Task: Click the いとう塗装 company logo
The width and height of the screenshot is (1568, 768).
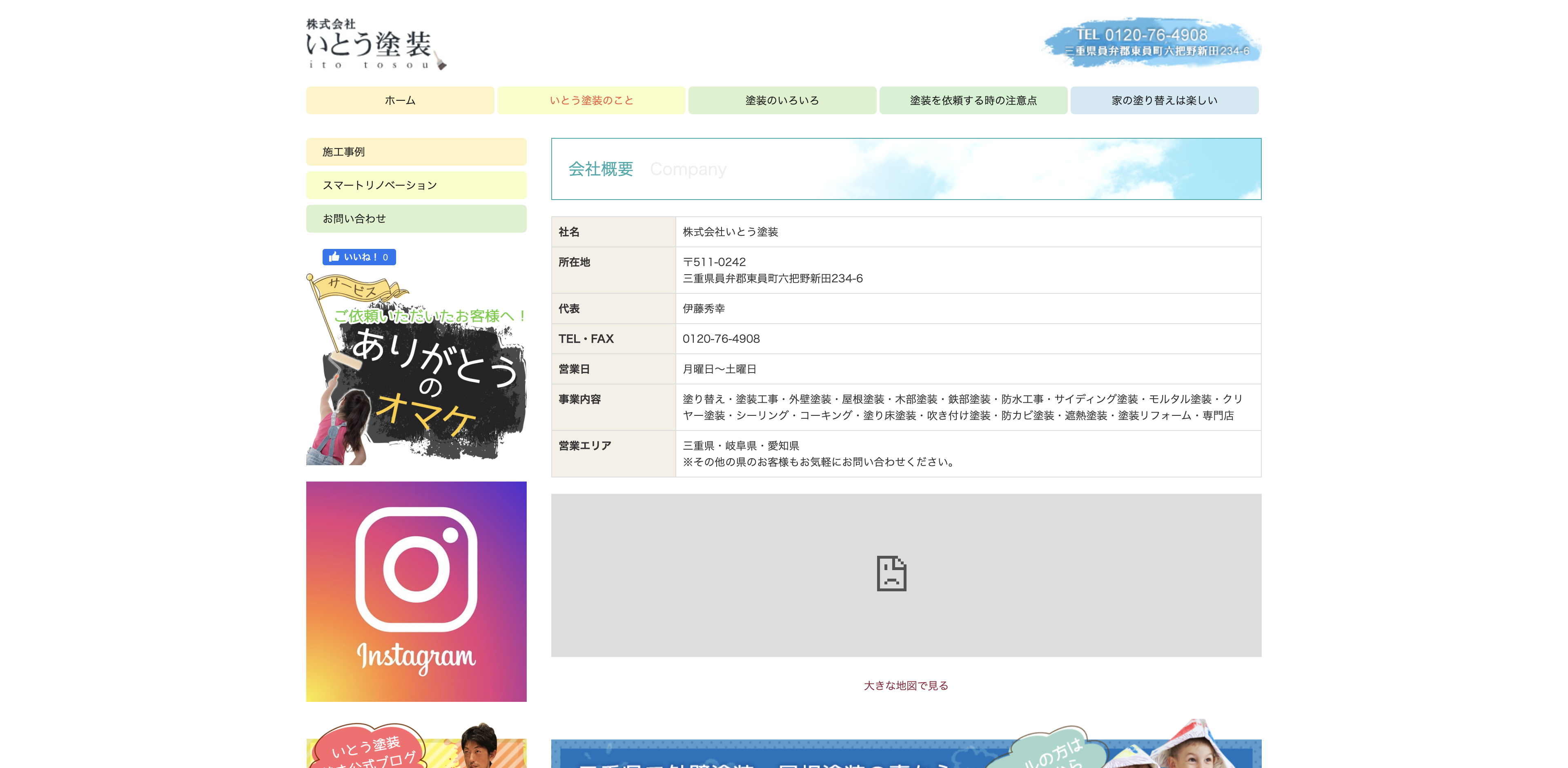Action: (376, 44)
